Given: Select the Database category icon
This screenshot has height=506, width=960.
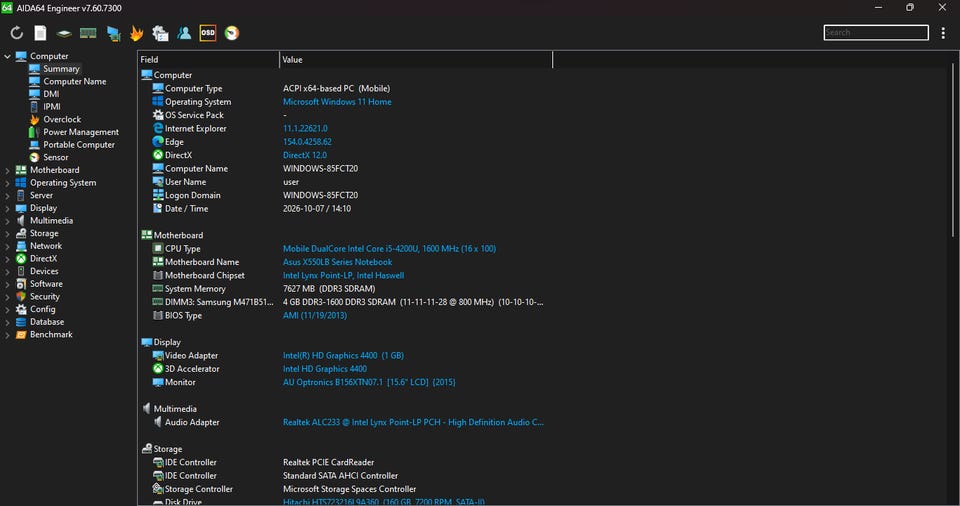Looking at the screenshot, I should [x=21, y=322].
